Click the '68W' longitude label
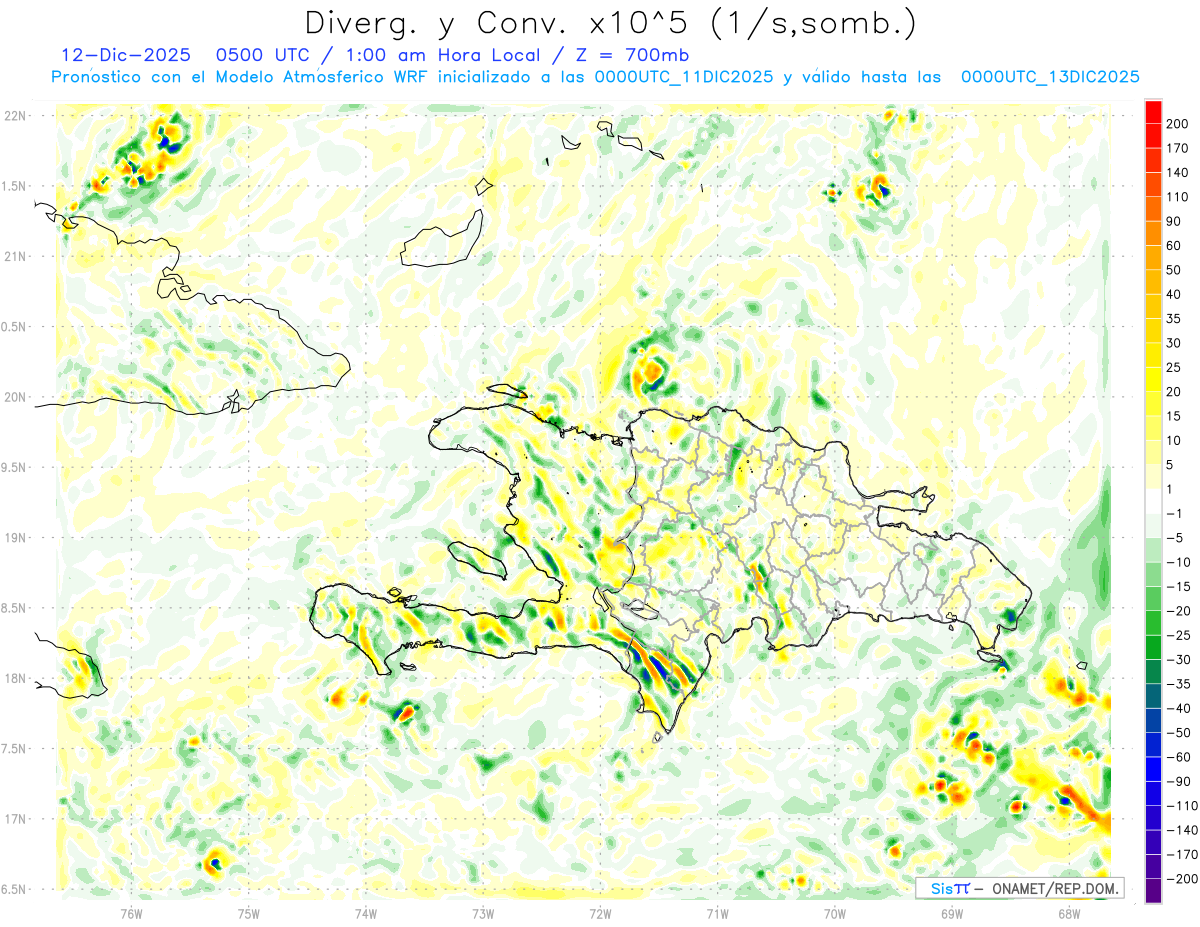Image resolution: width=1200 pixels, height=927 pixels. point(1069,913)
